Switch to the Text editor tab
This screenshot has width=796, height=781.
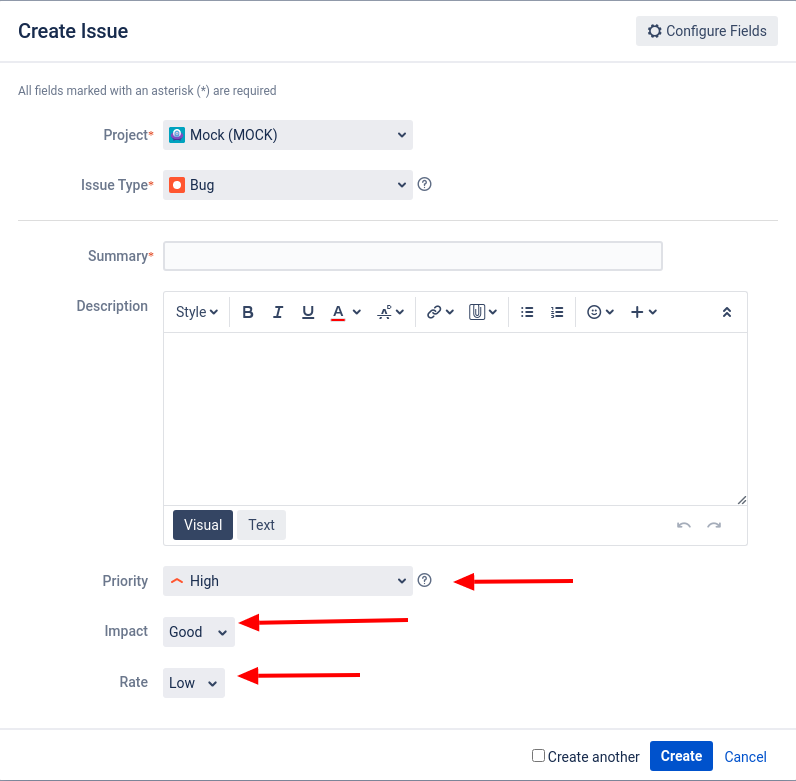(261, 525)
